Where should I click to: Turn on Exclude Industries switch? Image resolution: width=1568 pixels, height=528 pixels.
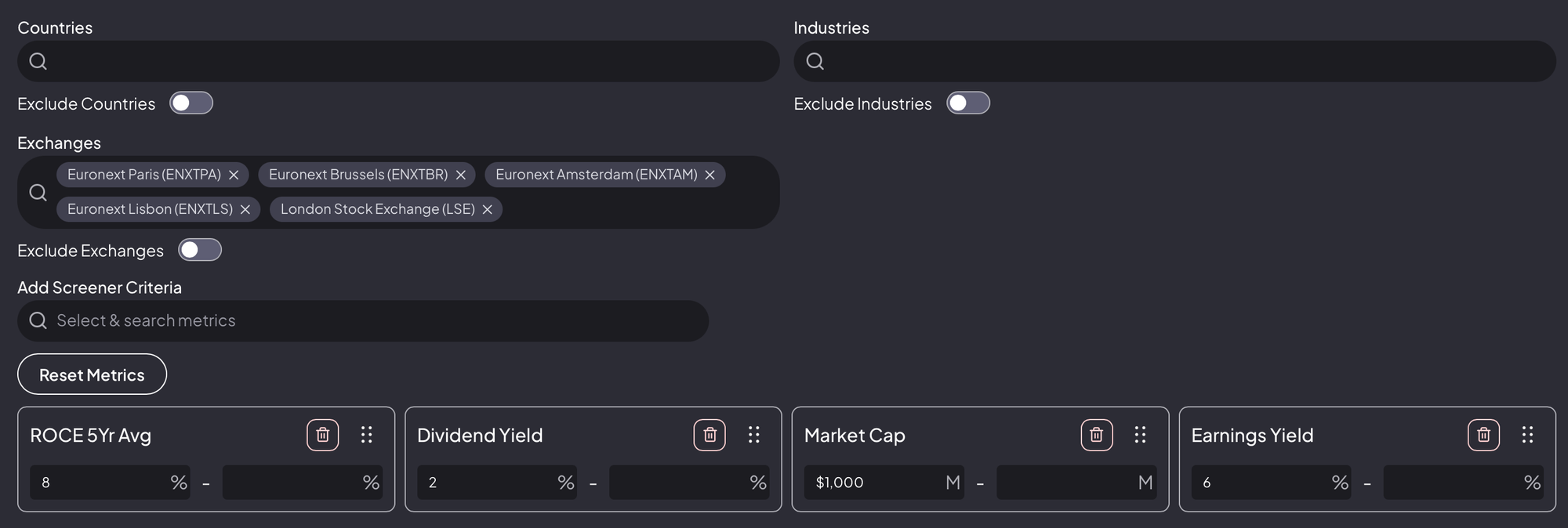click(x=967, y=103)
